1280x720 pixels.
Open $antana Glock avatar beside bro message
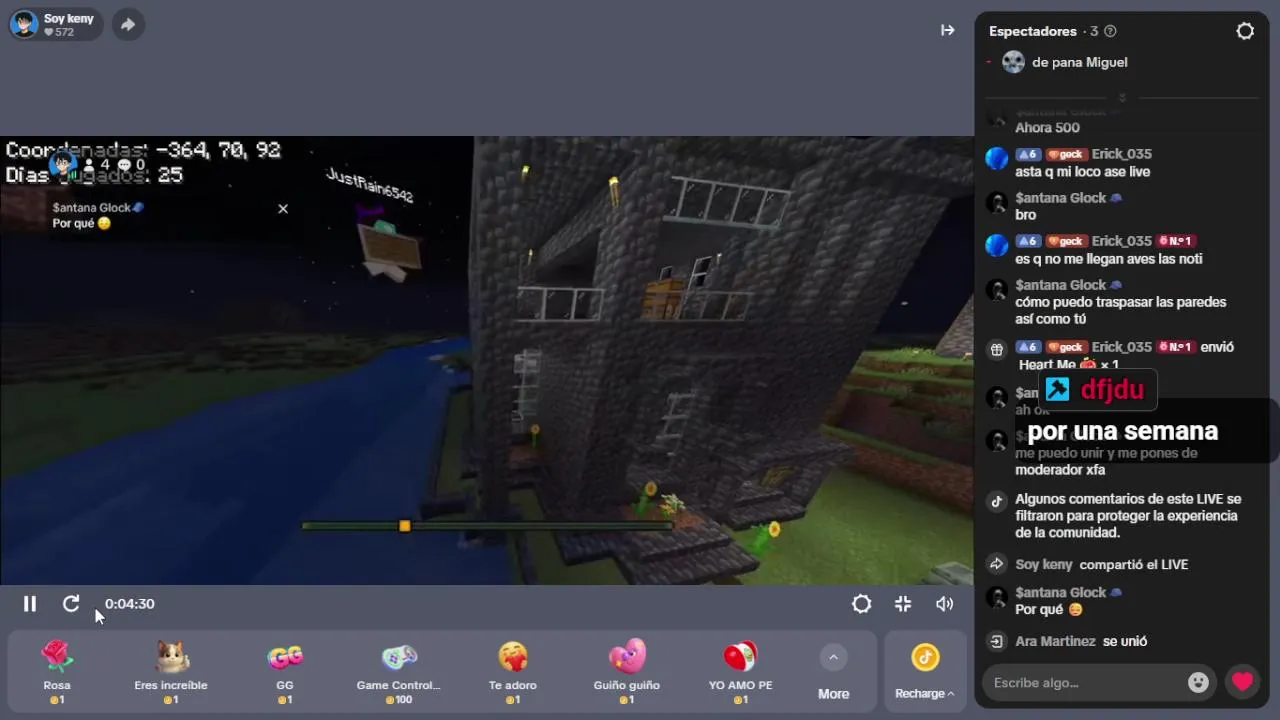[x=997, y=203]
